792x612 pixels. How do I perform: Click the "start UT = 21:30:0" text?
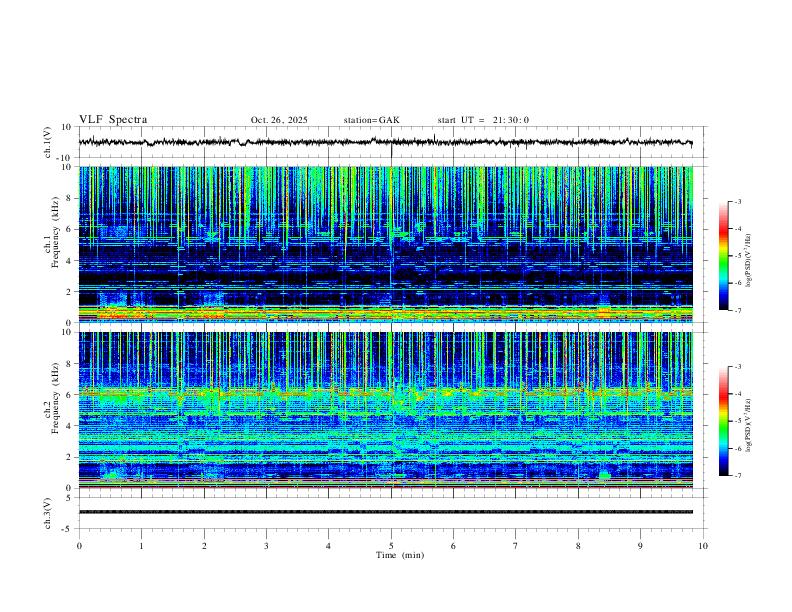pos(483,120)
